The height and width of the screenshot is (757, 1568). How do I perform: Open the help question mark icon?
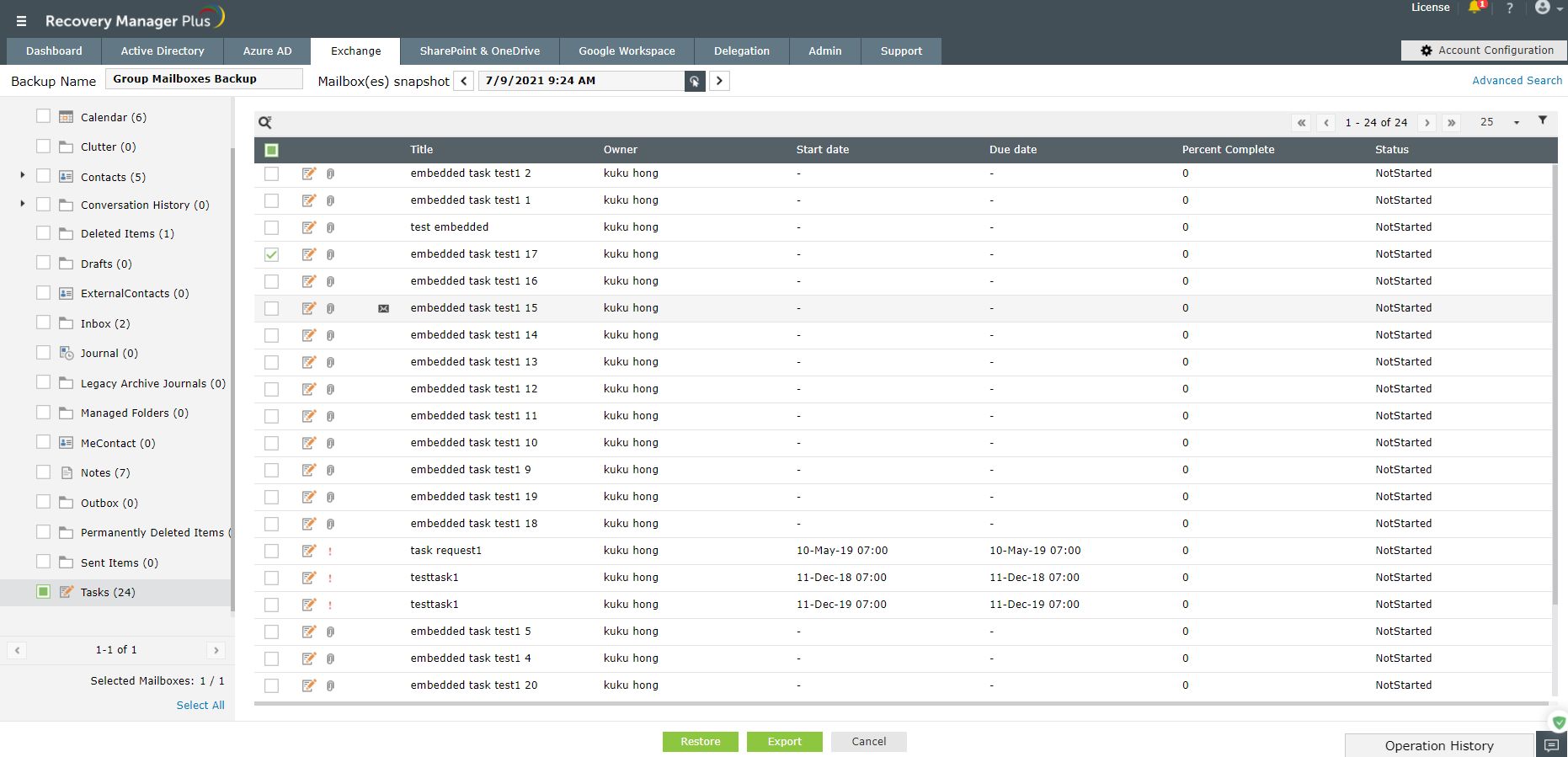click(1510, 8)
